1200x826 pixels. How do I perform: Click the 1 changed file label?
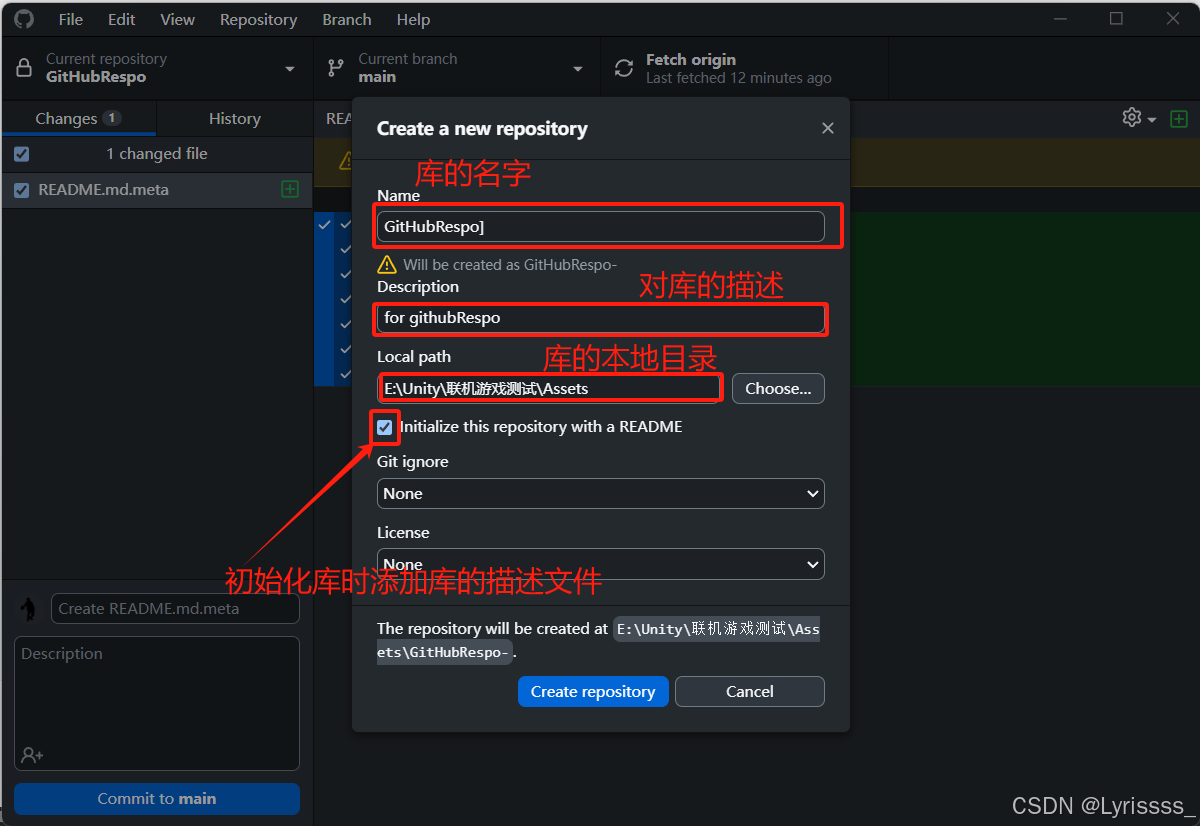pos(157,154)
